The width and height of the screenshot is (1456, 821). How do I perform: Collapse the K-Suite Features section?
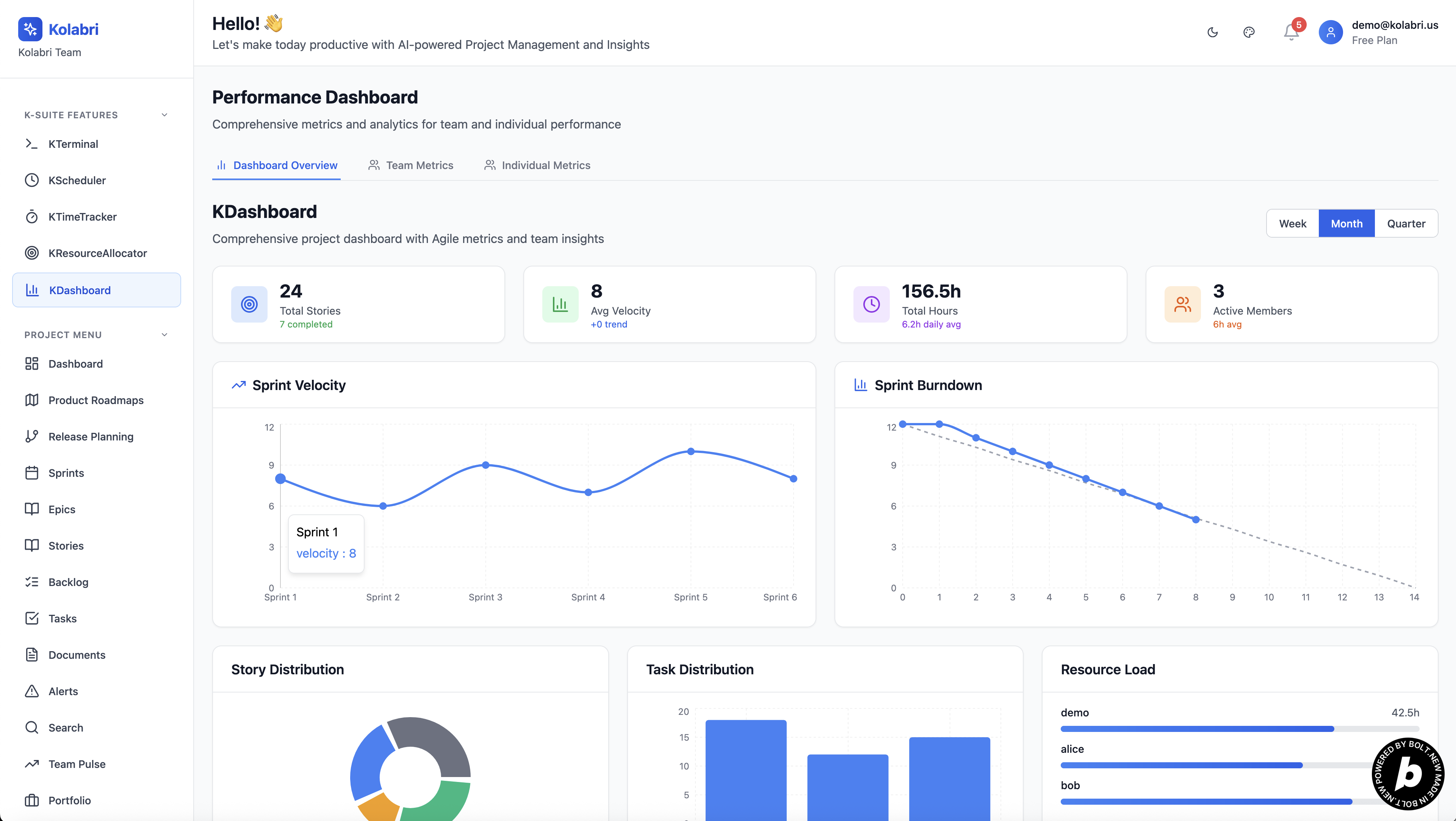click(164, 115)
